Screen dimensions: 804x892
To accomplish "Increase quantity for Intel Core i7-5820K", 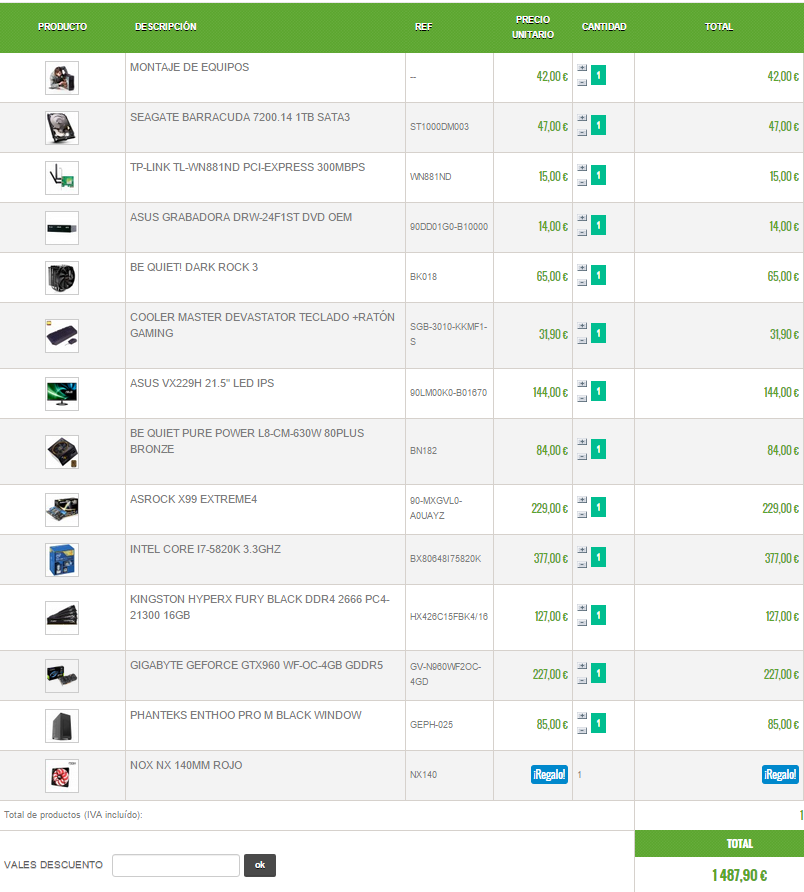I will tap(582, 550).
